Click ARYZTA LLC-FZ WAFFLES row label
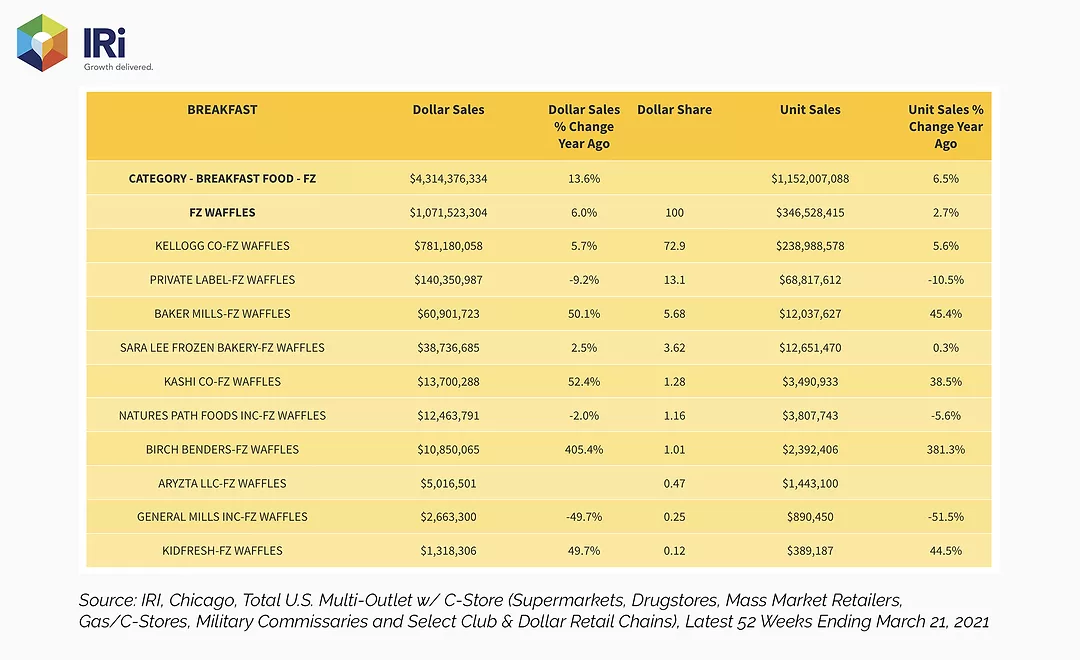The image size is (1080, 660). click(x=222, y=483)
